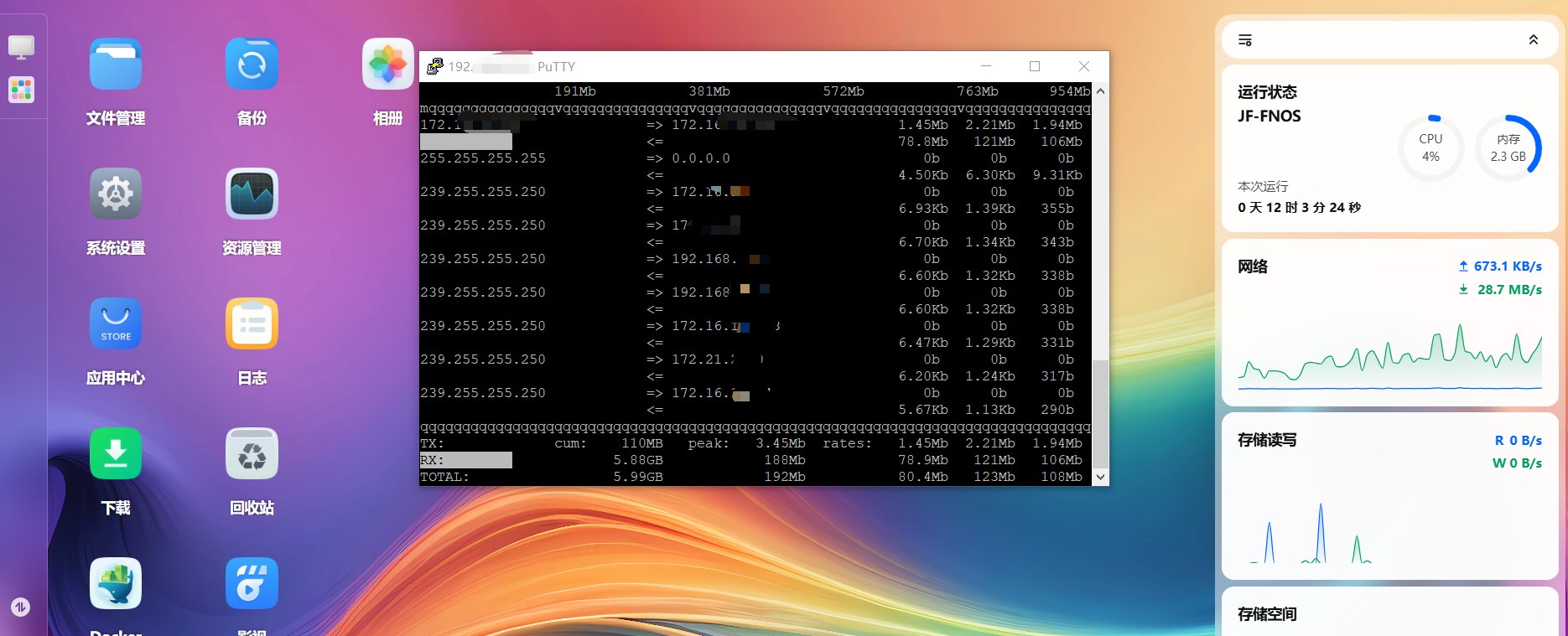Viewport: 1568px width, 636px height.
Task: Click '255.255.255.255' in the terminal
Action: (x=483, y=158)
